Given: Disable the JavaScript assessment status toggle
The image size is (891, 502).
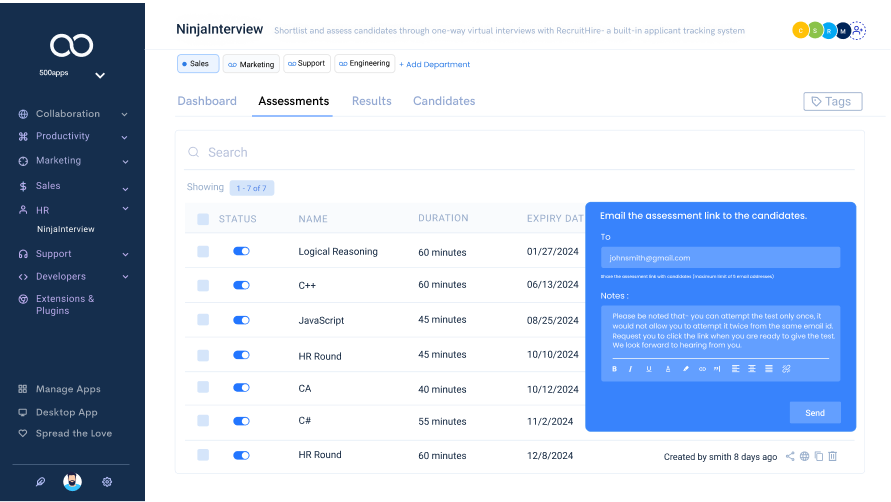Looking at the screenshot, I should coord(241,320).
